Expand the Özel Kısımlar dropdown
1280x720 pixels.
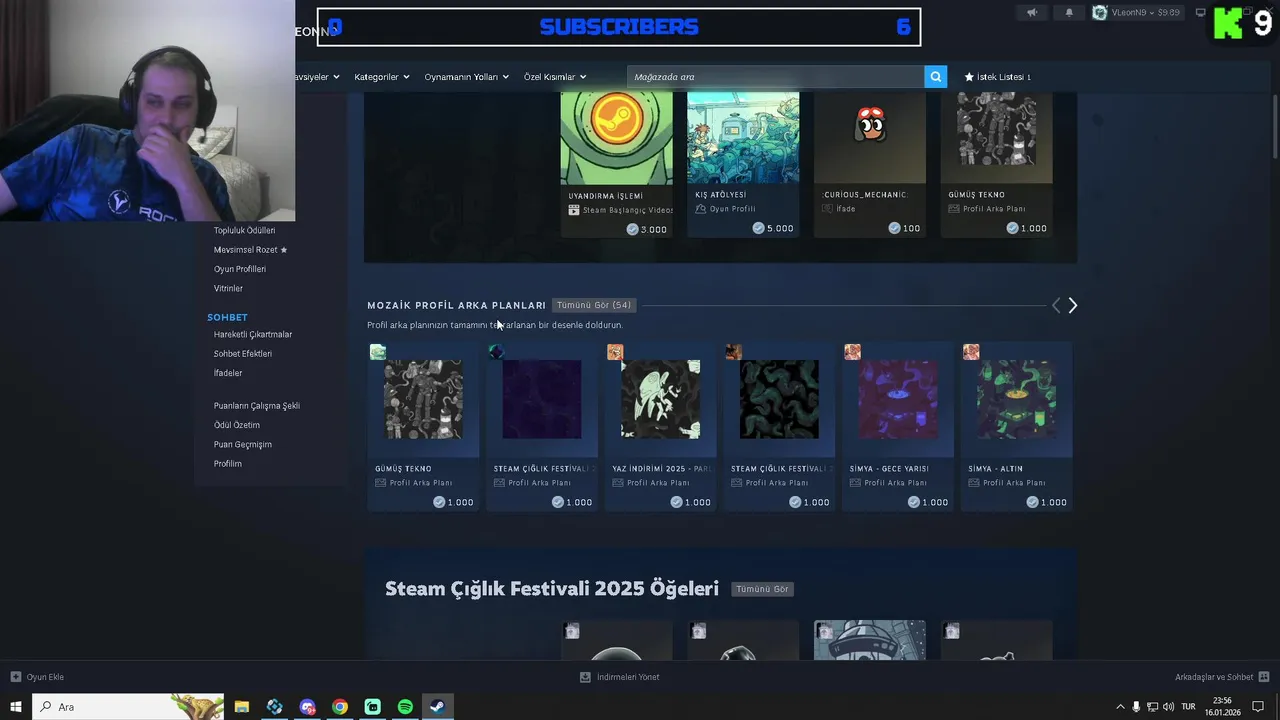555,77
